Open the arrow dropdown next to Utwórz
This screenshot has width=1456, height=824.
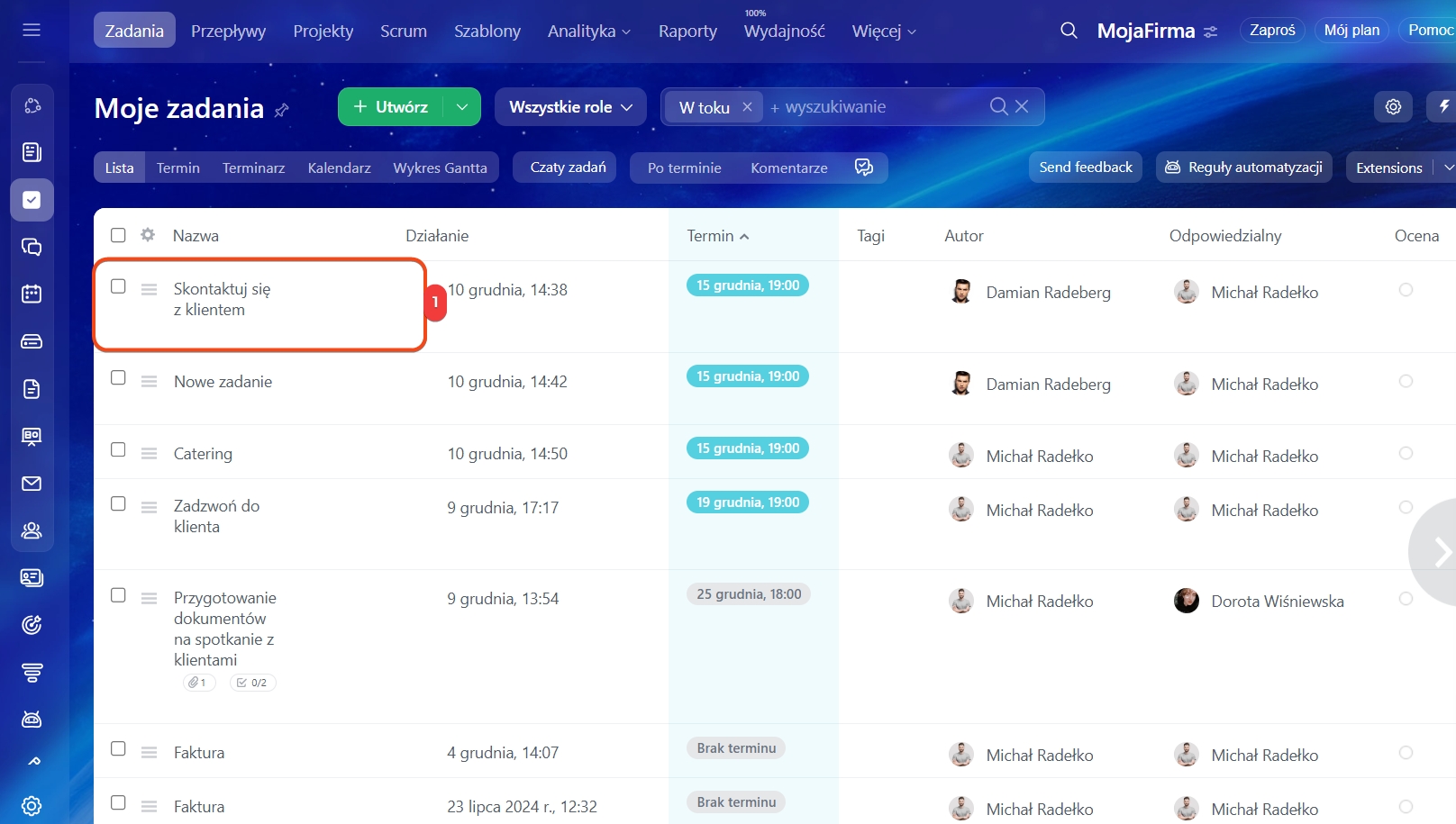(x=462, y=107)
